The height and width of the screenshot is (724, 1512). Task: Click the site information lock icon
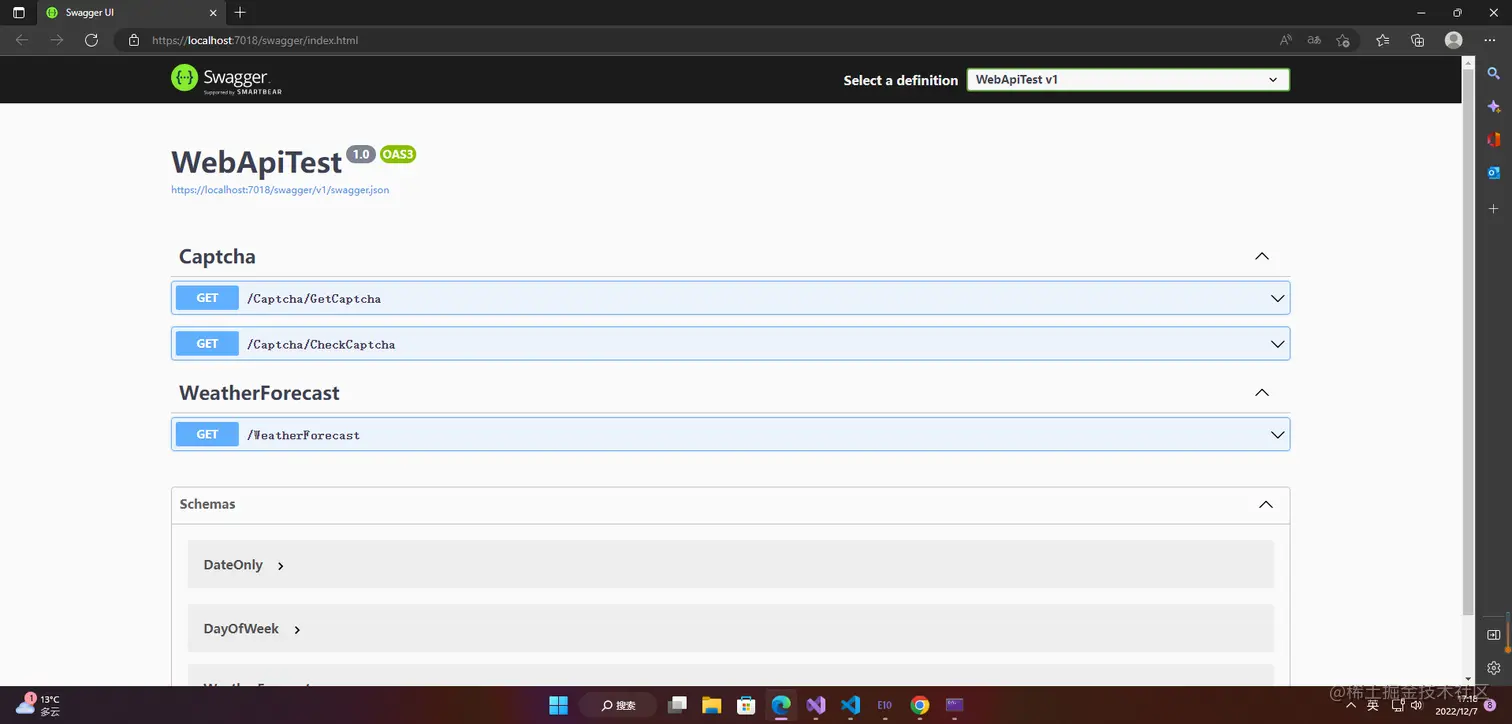tap(133, 41)
